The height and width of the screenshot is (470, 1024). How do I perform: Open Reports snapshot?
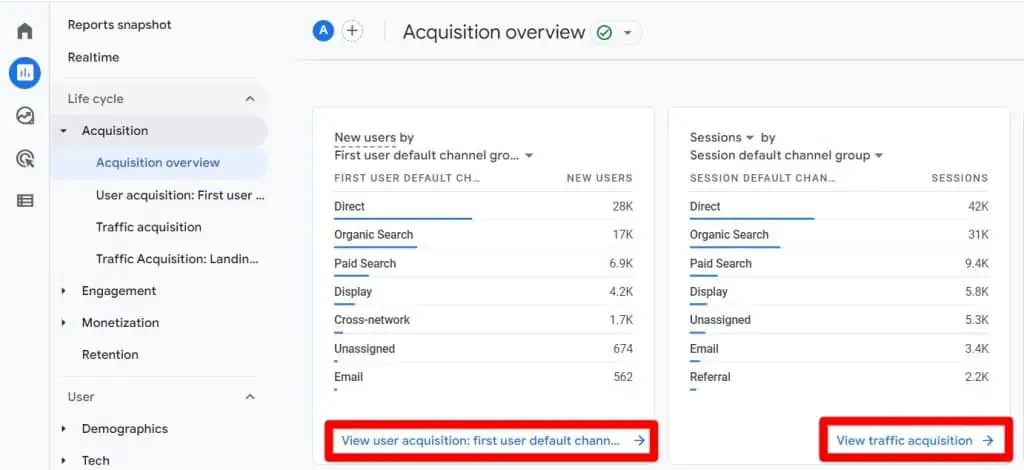[x=120, y=25]
